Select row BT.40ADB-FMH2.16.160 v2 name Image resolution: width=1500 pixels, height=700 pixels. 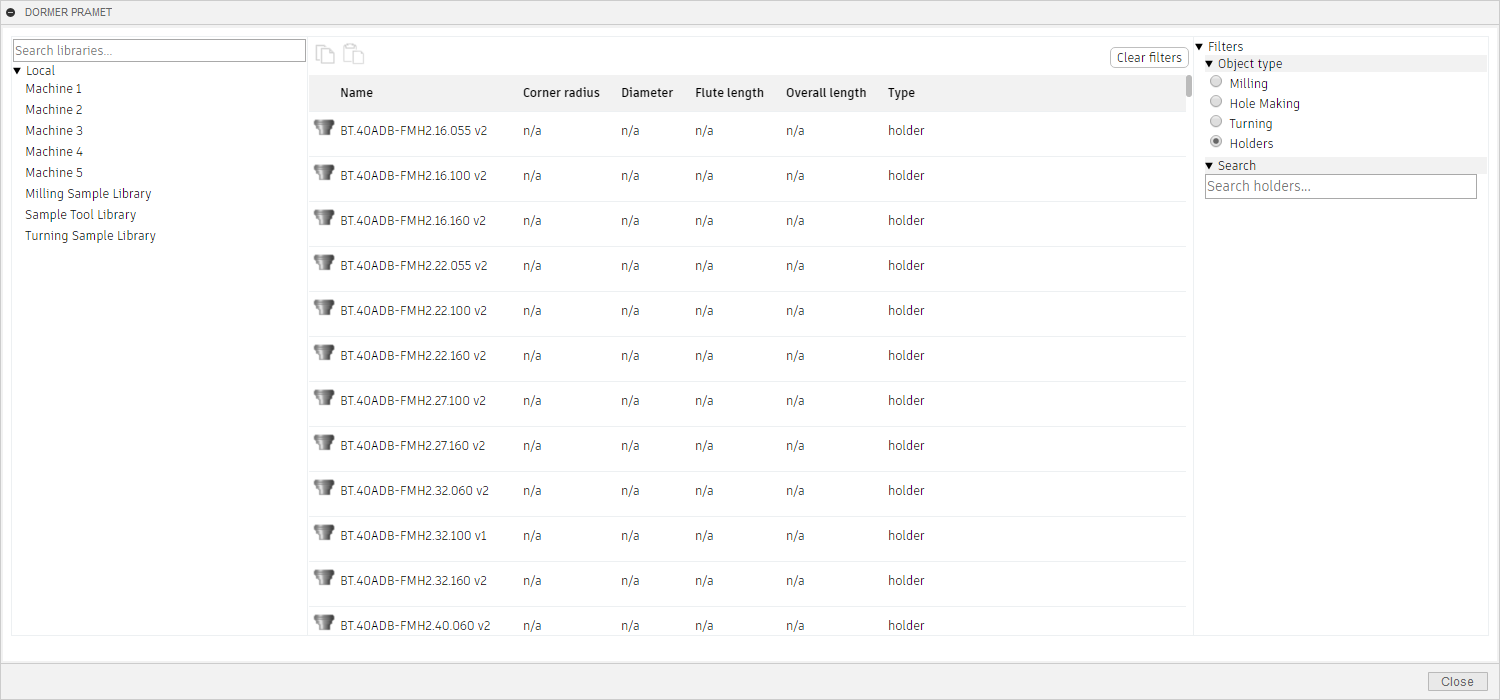coord(413,221)
